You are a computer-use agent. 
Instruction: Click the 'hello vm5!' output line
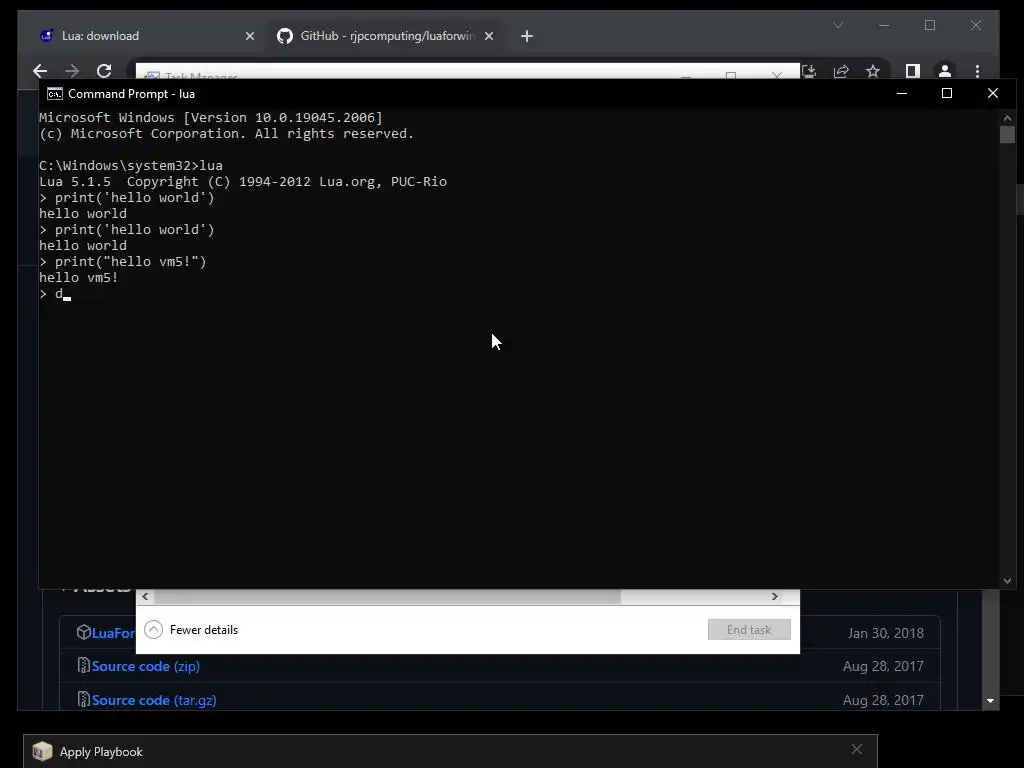(x=78, y=278)
